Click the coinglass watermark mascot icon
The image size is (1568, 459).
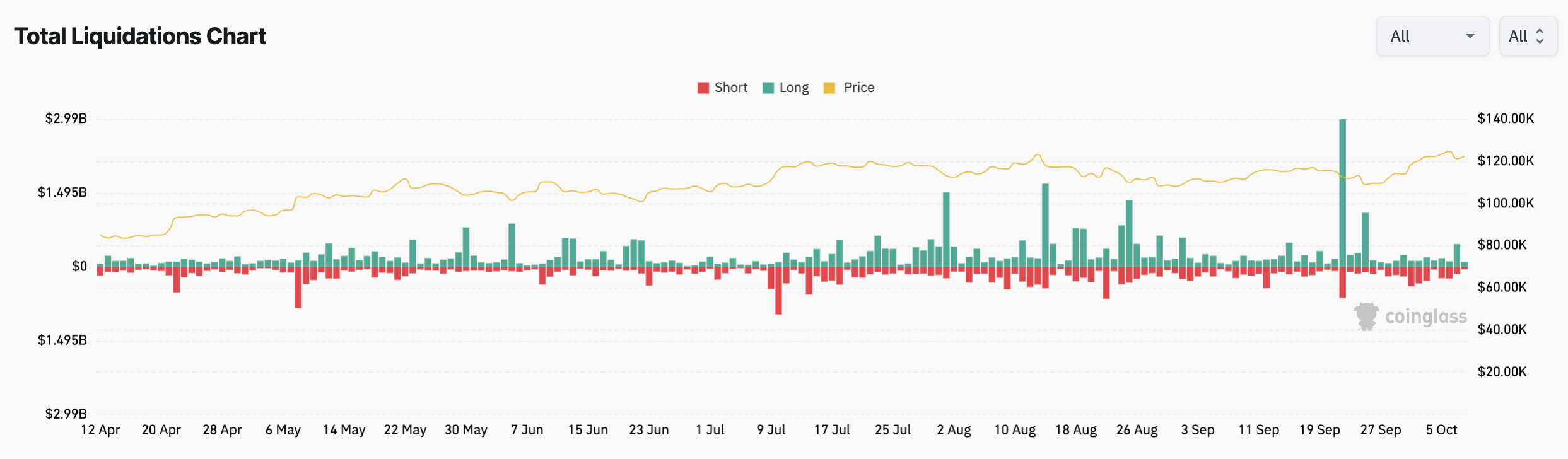[1366, 317]
